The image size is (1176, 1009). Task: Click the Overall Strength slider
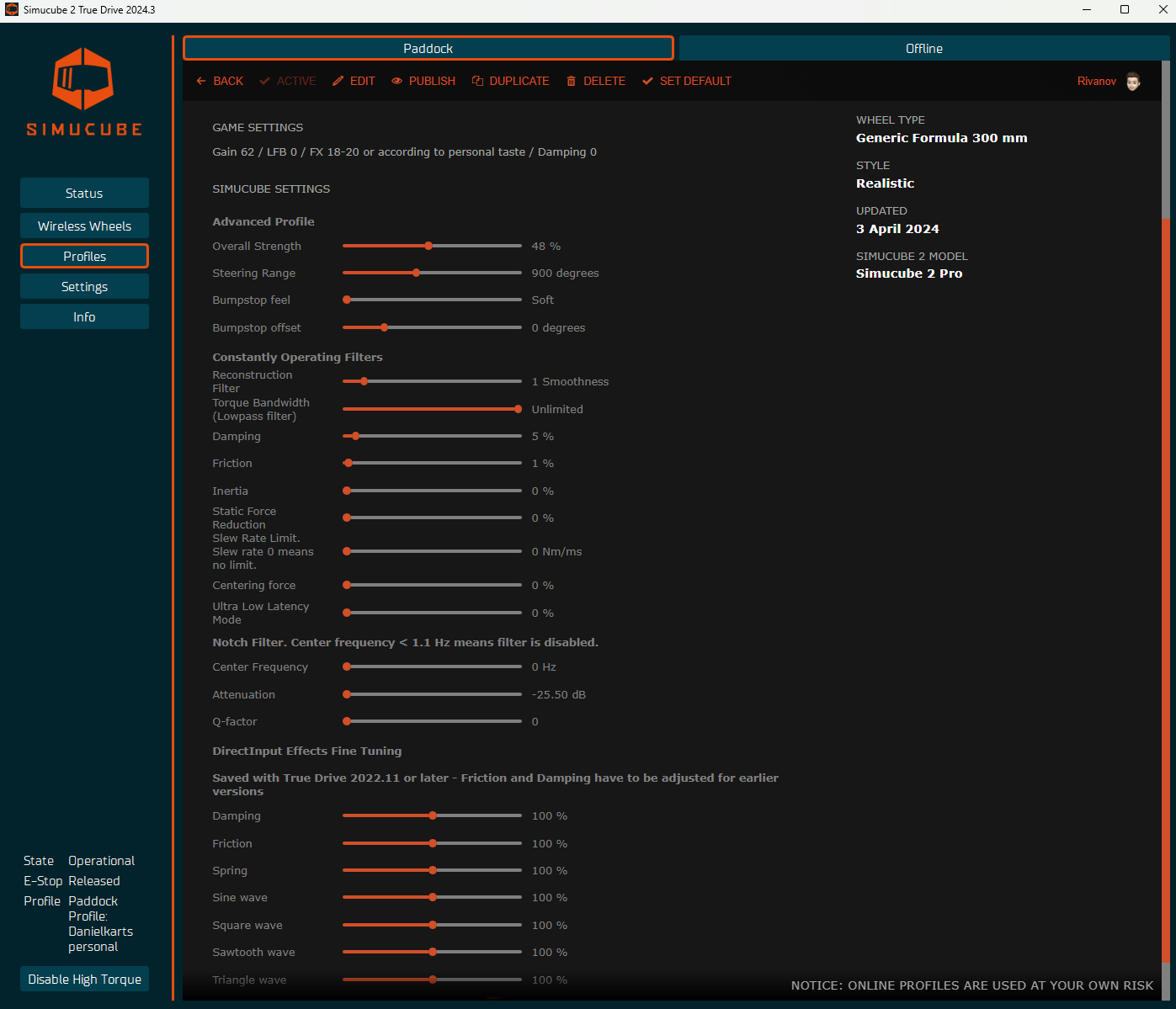tap(432, 246)
